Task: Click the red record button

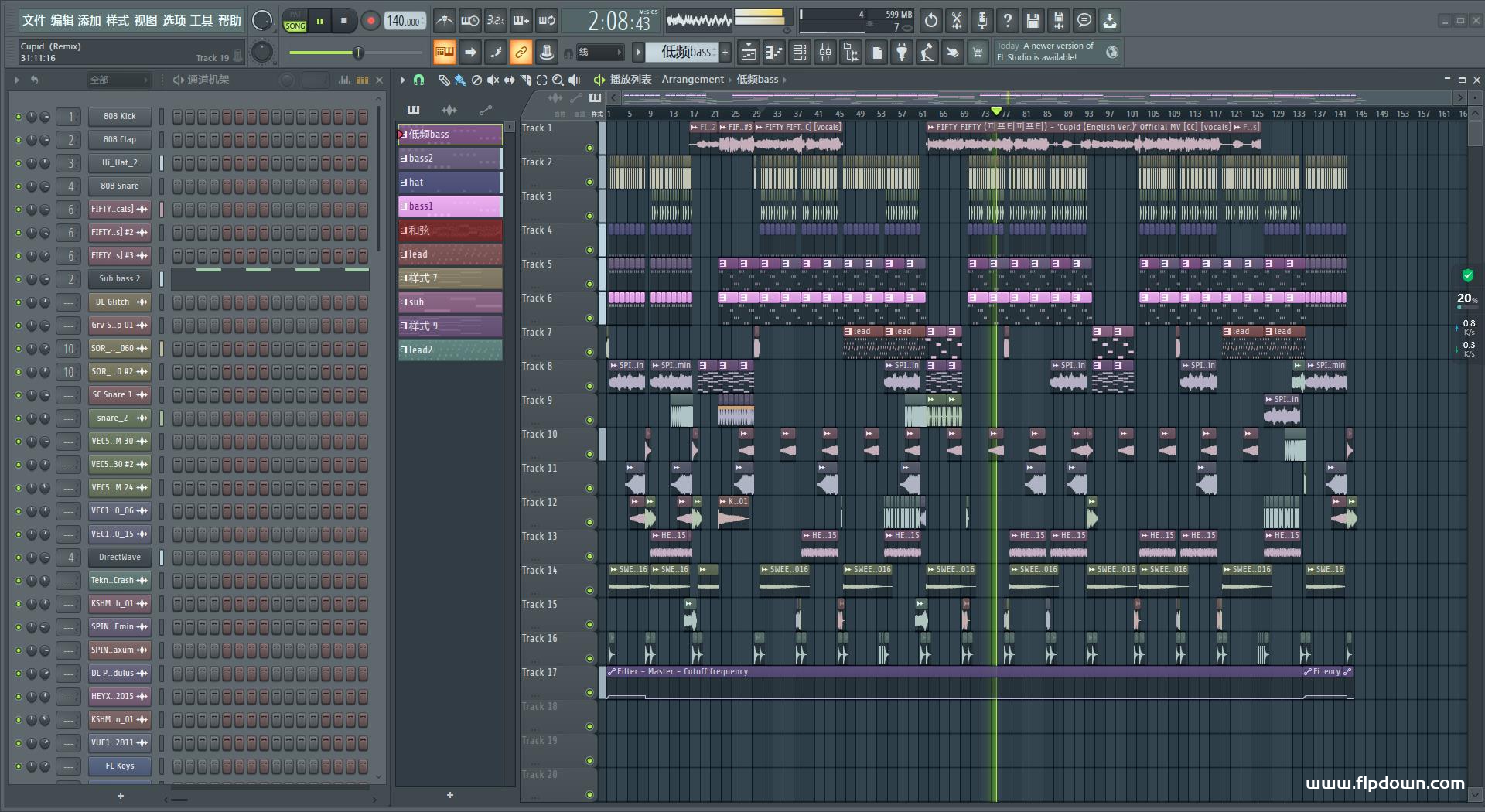Action: [370, 21]
